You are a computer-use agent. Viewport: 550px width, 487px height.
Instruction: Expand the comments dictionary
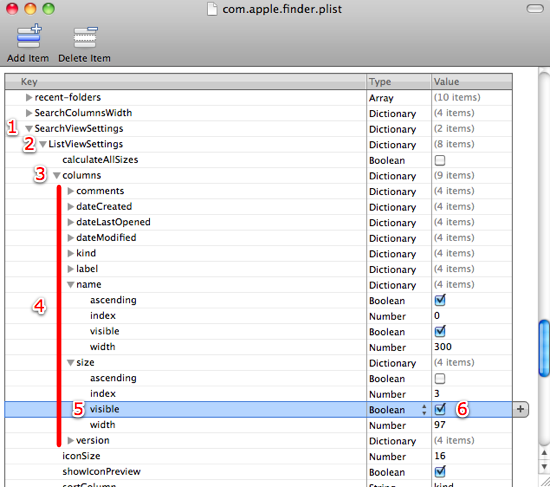(71, 191)
